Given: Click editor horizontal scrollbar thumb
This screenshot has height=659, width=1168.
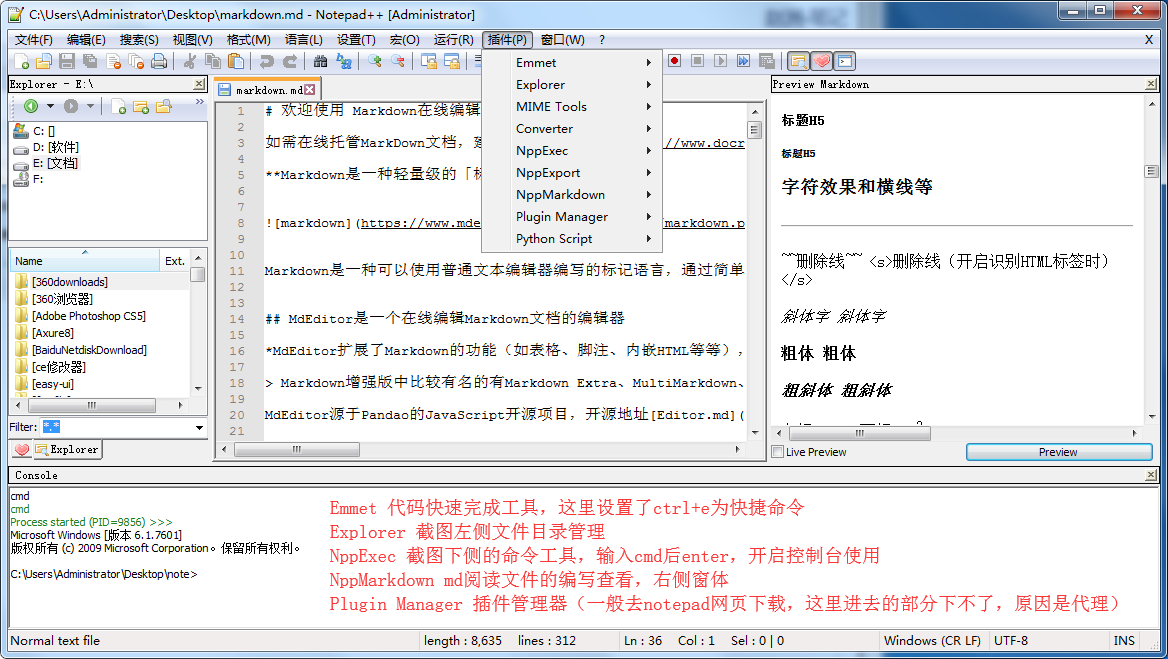Looking at the screenshot, I should [296, 450].
